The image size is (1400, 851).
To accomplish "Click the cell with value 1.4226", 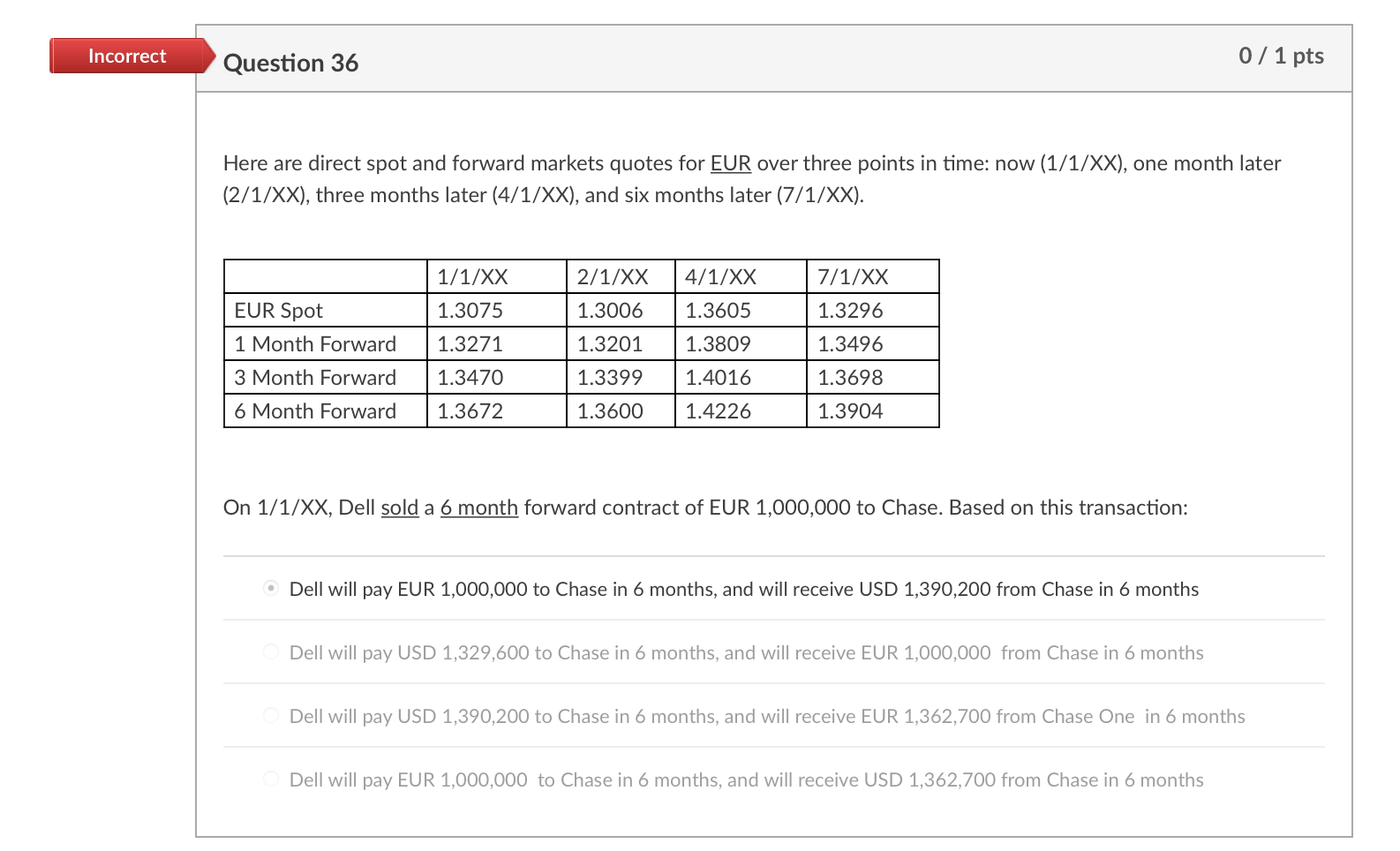I will [718, 410].
